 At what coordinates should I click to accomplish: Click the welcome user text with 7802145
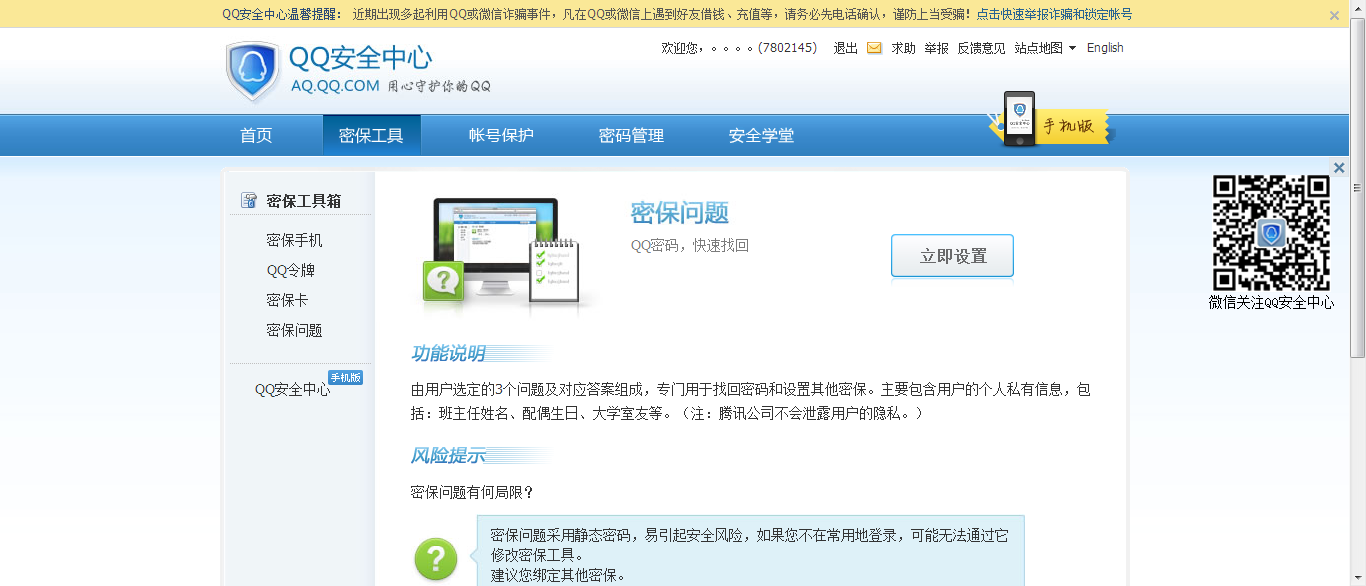pos(740,48)
